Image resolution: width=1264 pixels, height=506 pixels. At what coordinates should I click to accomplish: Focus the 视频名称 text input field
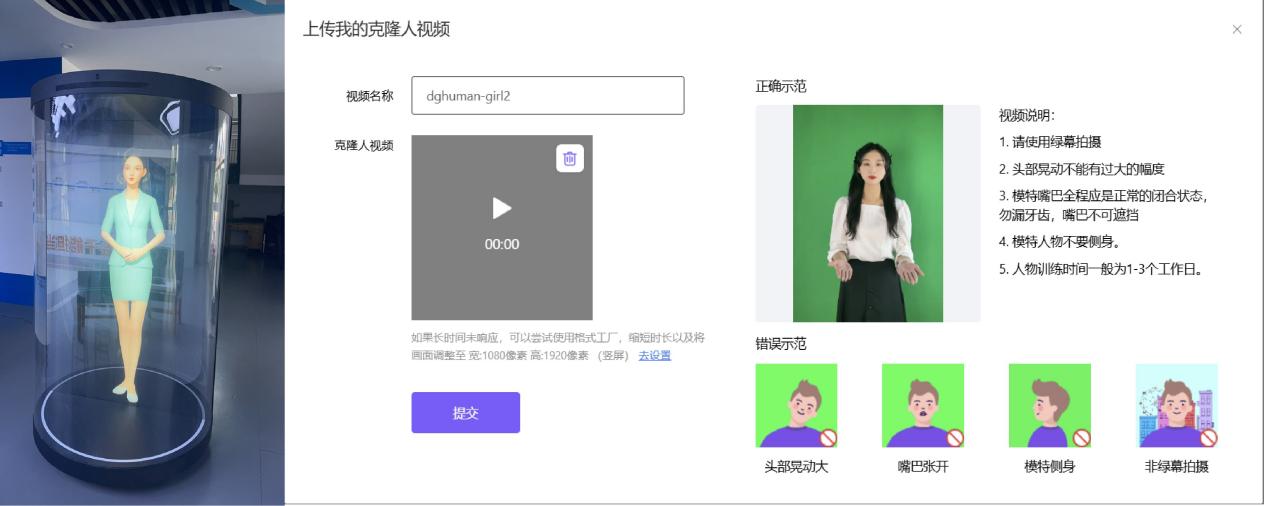(x=547, y=96)
